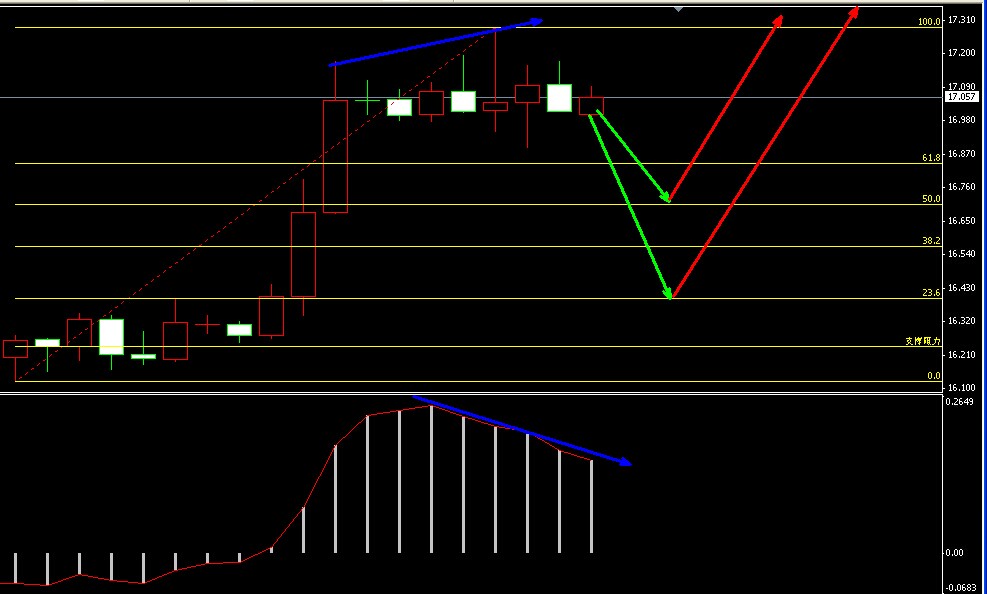The height and width of the screenshot is (594, 987).
Task: Click the chart shift triangle marker at top
Action: tap(679, 8)
